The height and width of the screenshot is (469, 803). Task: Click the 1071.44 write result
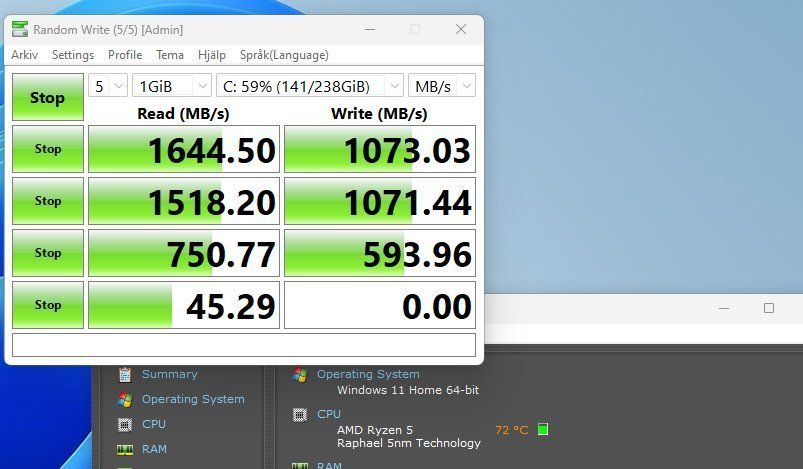pos(380,201)
